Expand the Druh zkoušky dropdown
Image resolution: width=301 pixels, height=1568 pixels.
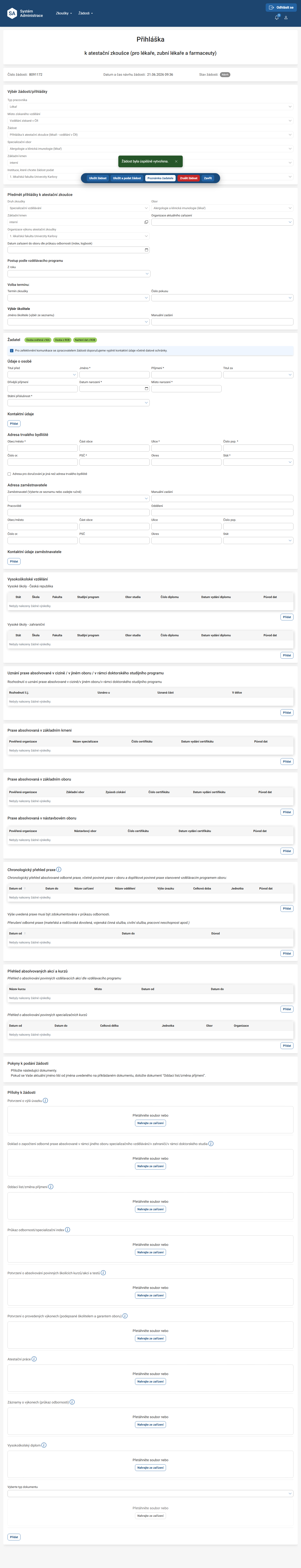[78, 208]
